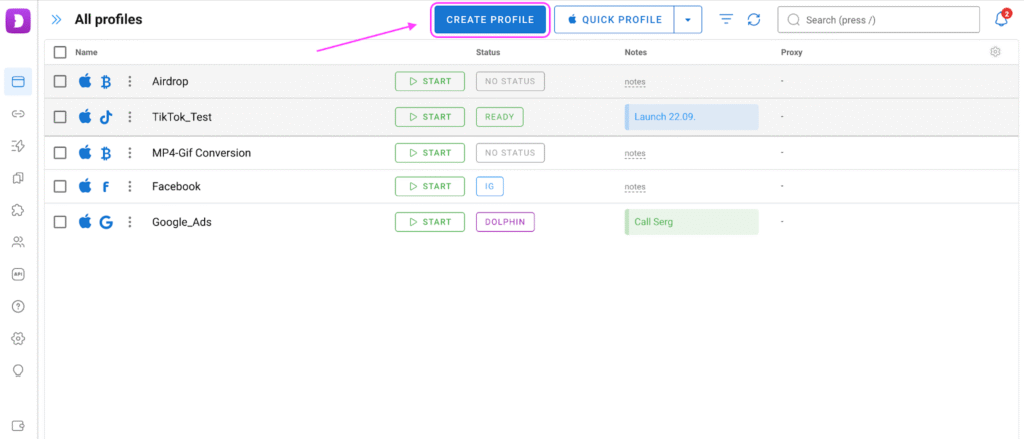
Task: Open the users/team icon in sidebar
Action: (18, 242)
